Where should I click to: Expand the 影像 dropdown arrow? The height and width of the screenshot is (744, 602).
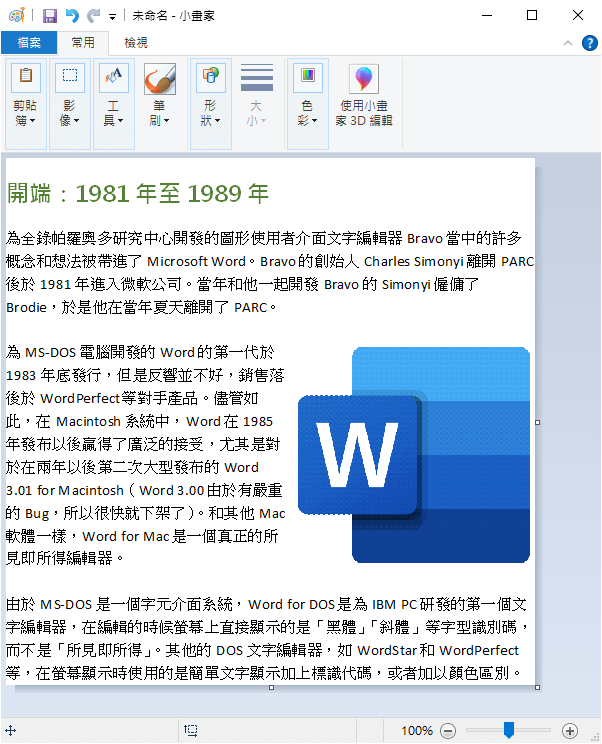pyautogui.click(x=76, y=121)
